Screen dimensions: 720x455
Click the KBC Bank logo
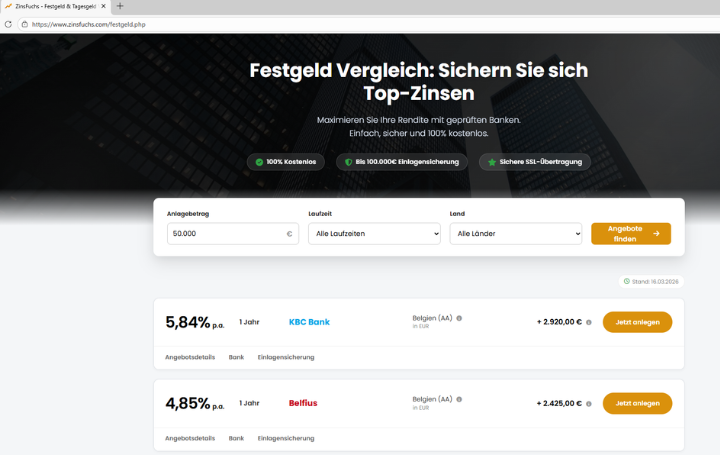point(308,322)
